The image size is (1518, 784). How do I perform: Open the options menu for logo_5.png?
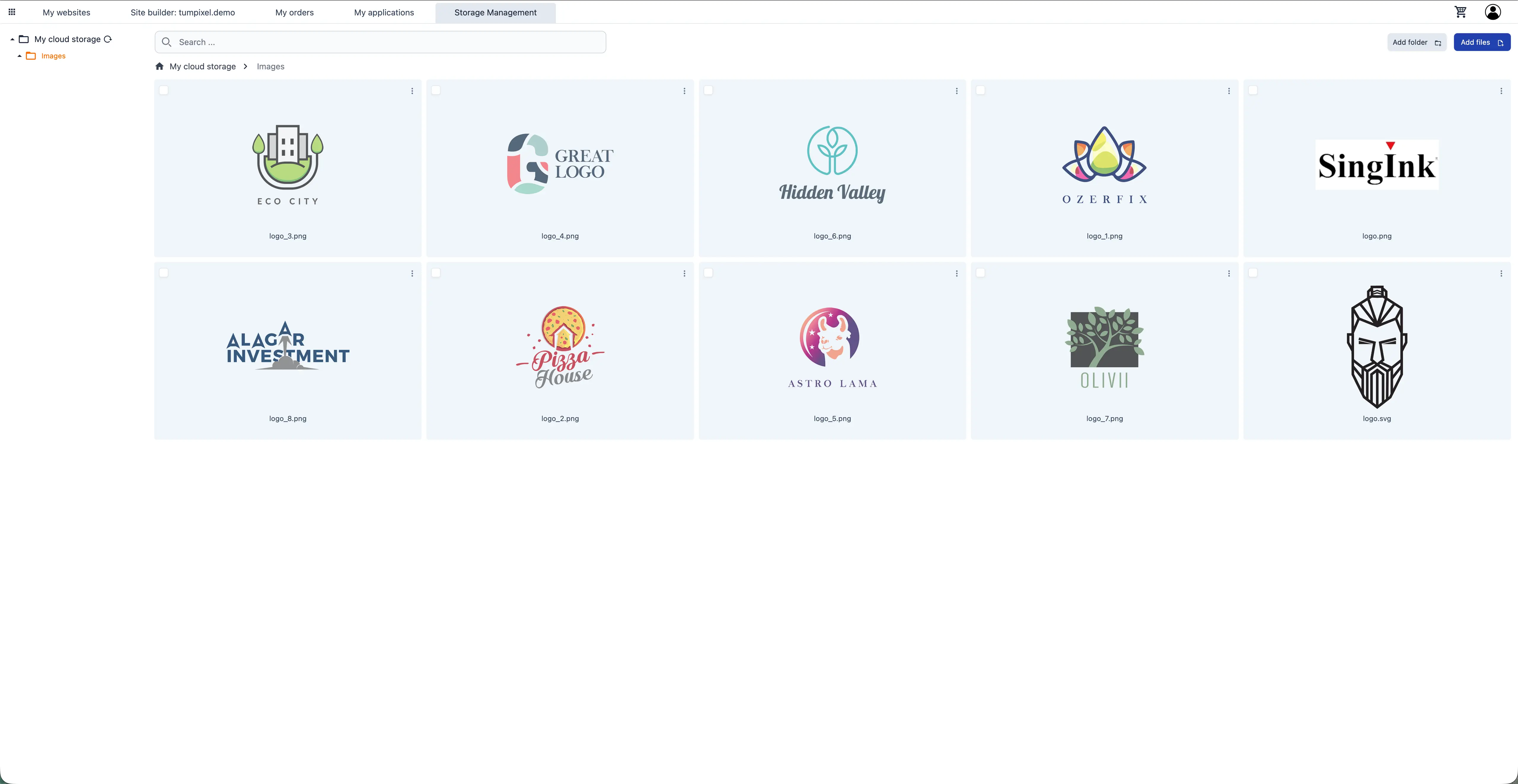tap(956, 273)
